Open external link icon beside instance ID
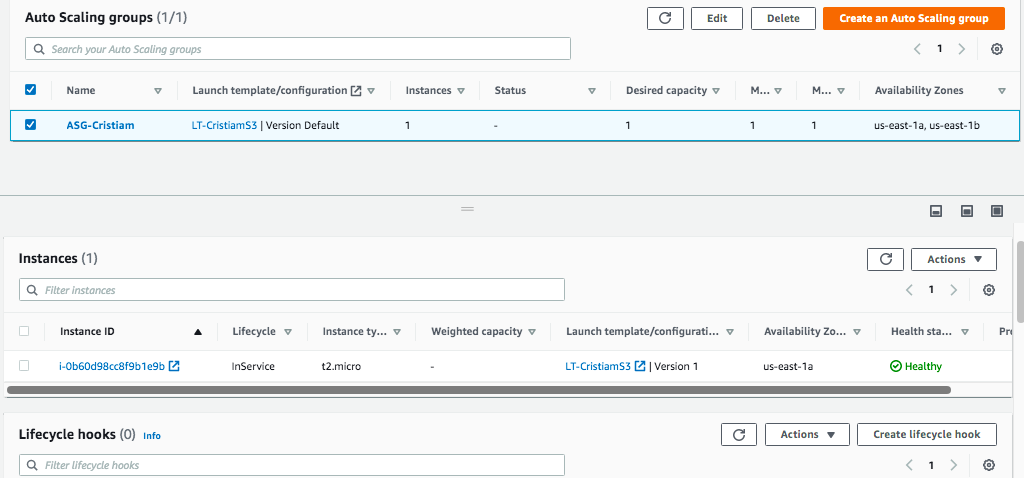The image size is (1024, 478). coord(175,366)
